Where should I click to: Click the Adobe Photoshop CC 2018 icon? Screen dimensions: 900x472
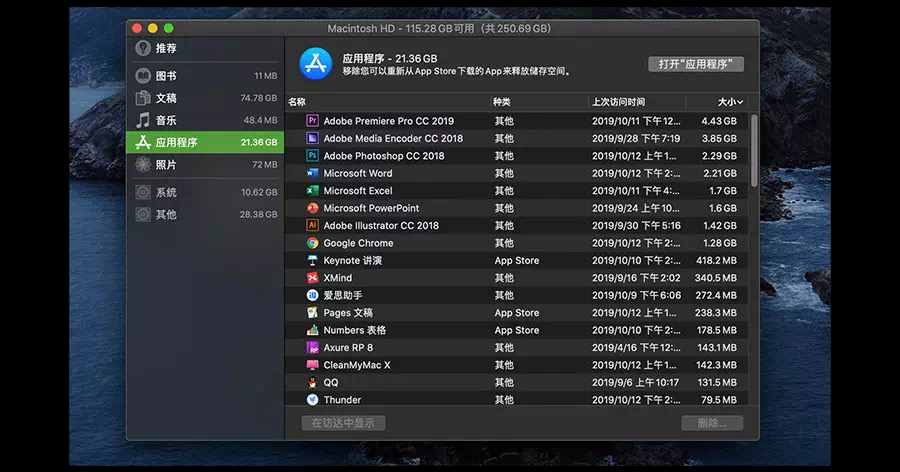coord(312,156)
